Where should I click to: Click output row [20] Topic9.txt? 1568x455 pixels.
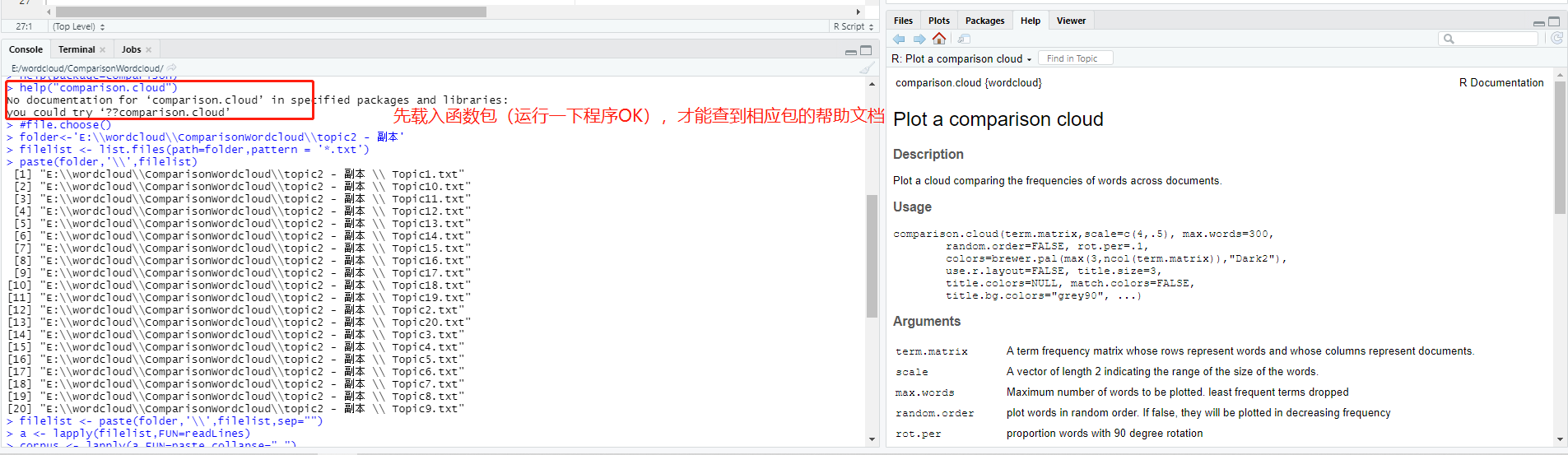point(235,409)
